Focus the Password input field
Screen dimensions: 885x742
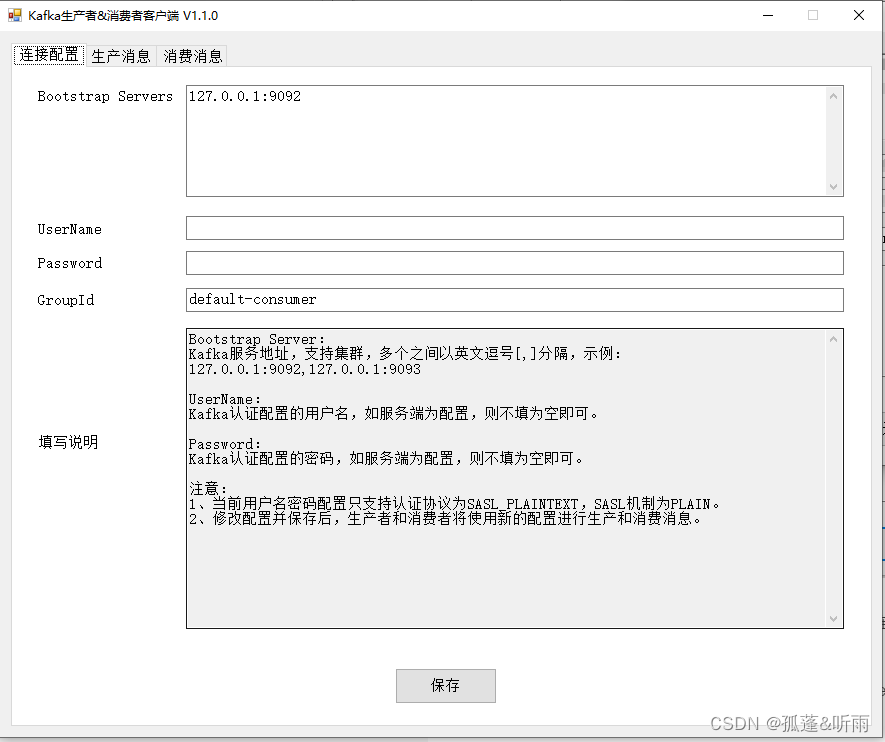515,263
